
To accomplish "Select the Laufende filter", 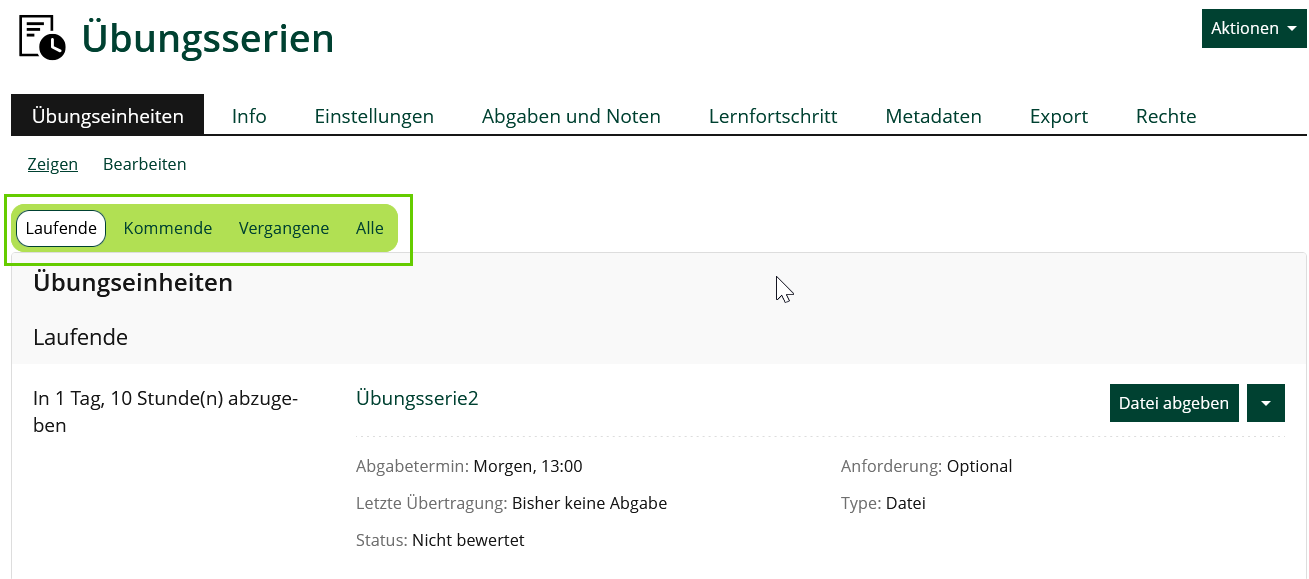I will [61, 228].
